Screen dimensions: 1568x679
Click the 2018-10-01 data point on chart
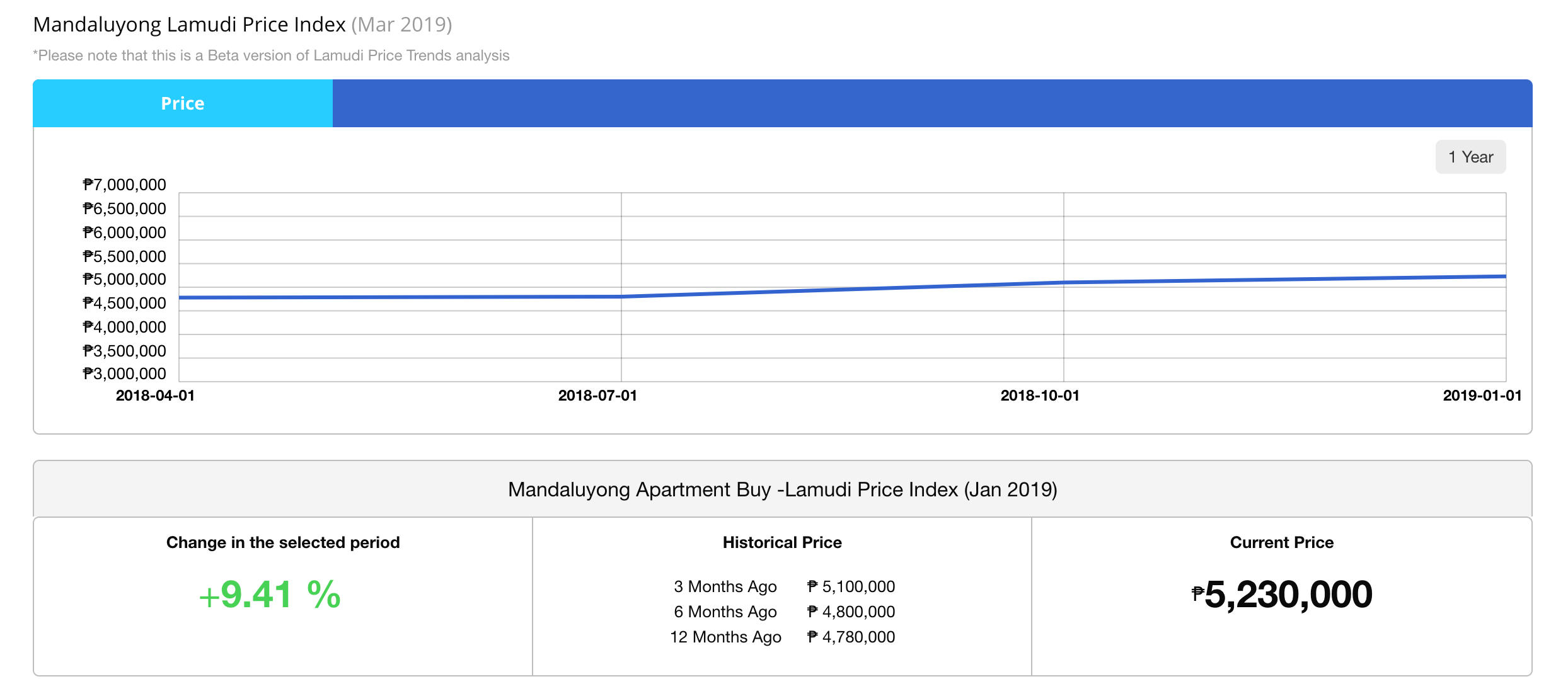[x=1064, y=282]
